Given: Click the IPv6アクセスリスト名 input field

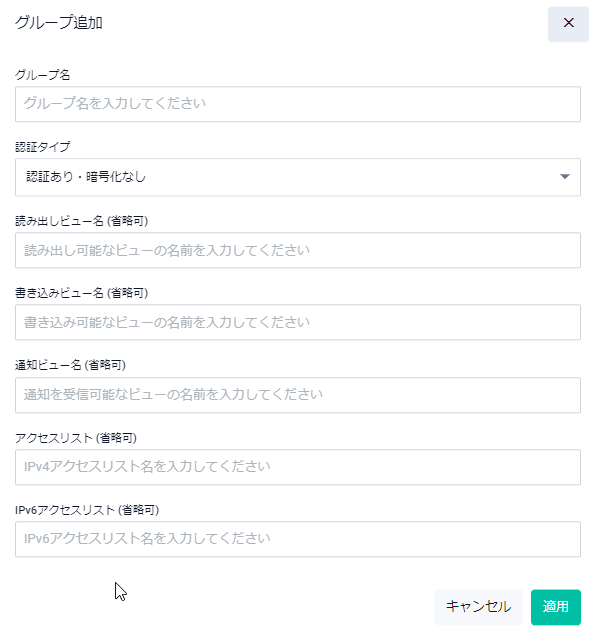Looking at the screenshot, I should [x=298, y=539].
